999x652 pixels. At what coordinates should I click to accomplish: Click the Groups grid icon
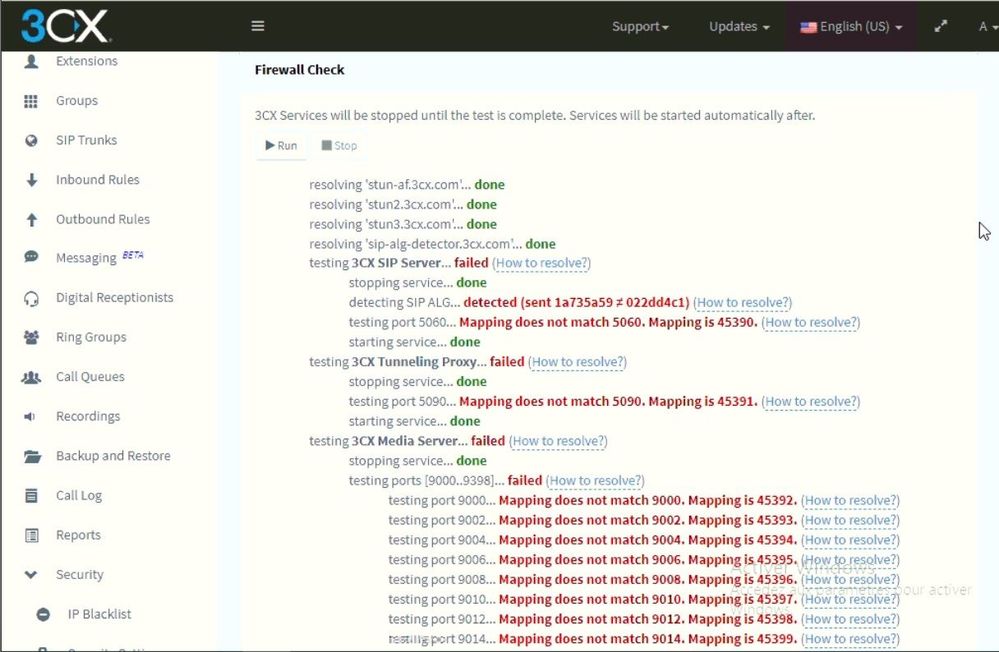31,101
